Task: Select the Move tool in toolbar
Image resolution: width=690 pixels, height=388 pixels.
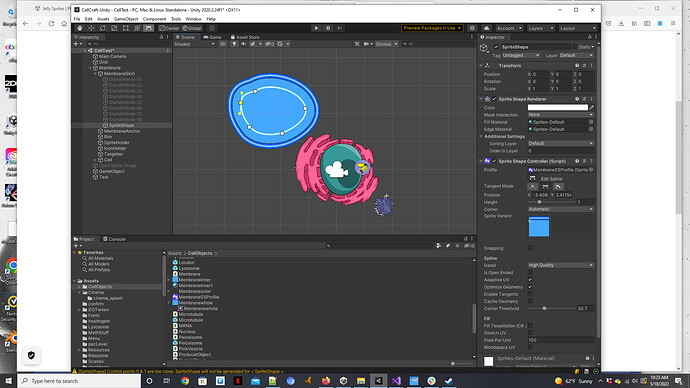Action: tap(91, 28)
